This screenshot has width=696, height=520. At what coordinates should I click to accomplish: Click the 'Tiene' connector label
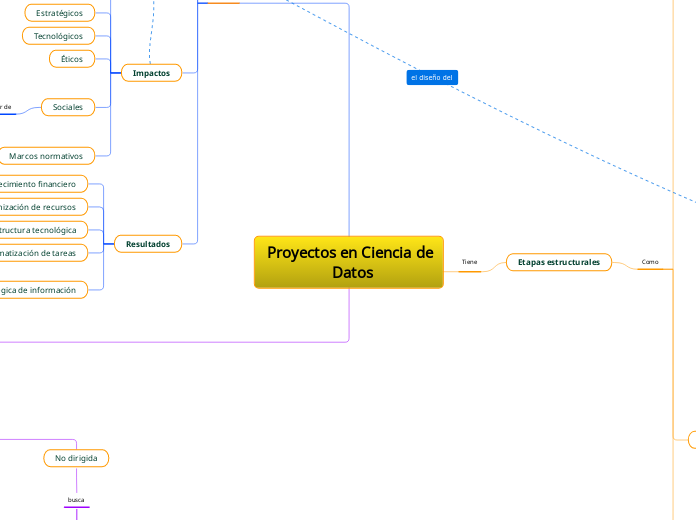tap(469, 262)
